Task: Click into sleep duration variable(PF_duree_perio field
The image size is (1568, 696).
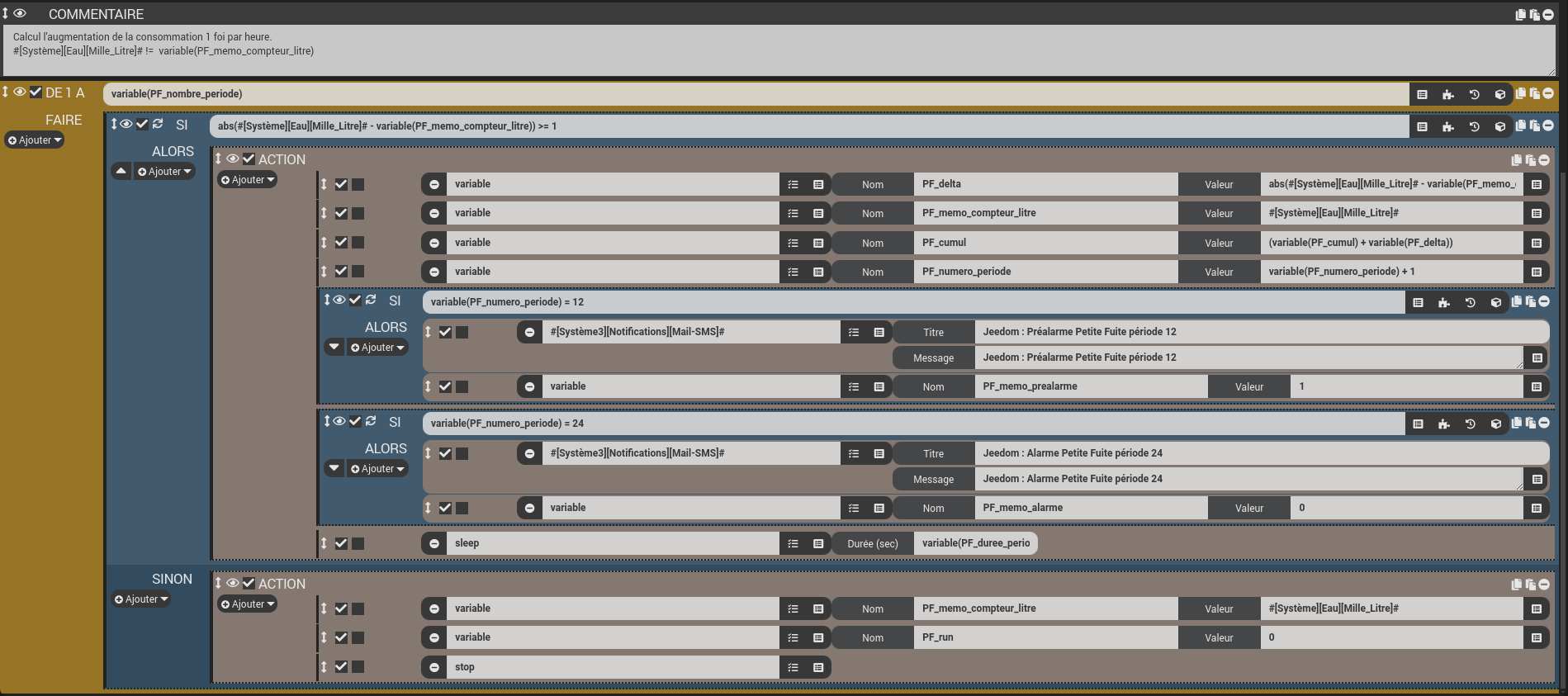Action: click(x=975, y=543)
